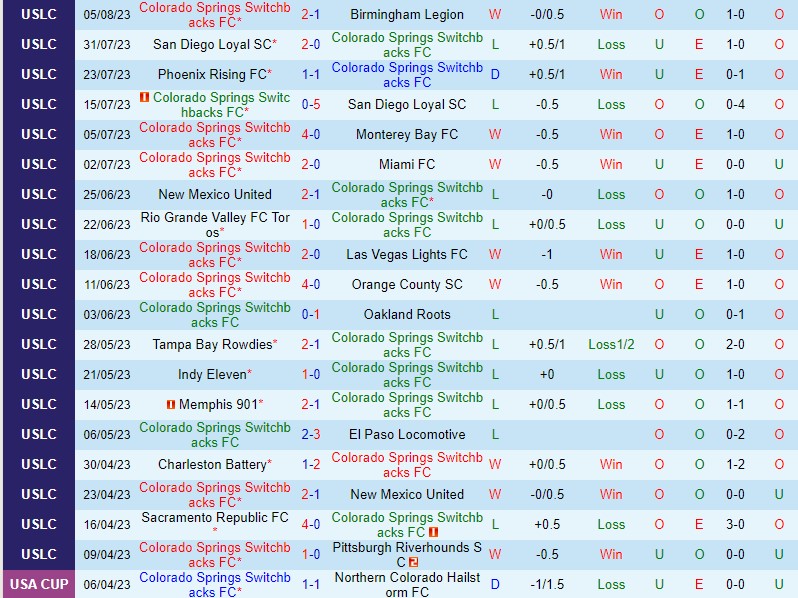Click red card icon beside Pittsburgh Riverhounds SC
Viewport: 798px width, 598px height.
(x=413, y=562)
